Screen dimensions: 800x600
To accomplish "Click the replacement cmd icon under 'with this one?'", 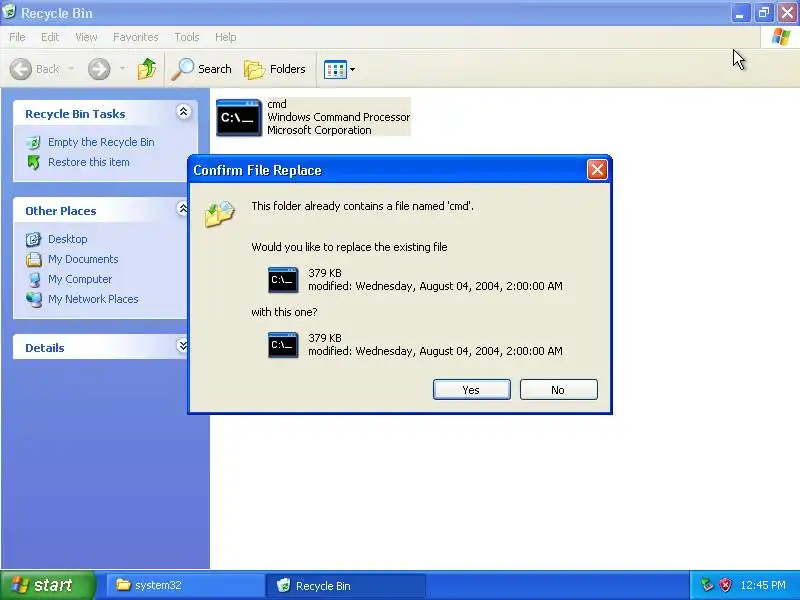I will (283, 345).
